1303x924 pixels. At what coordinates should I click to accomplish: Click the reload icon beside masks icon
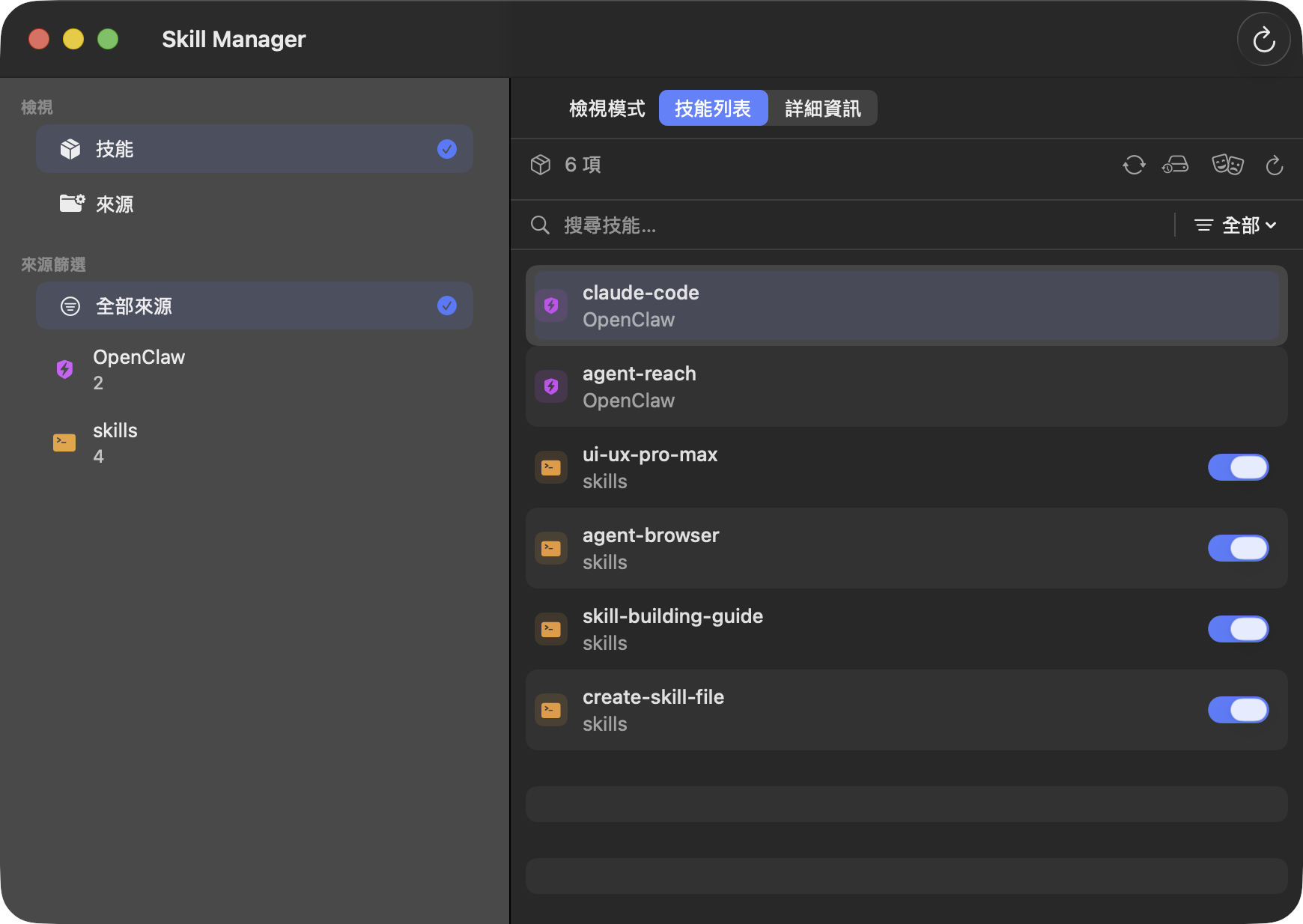coord(1274,165)
